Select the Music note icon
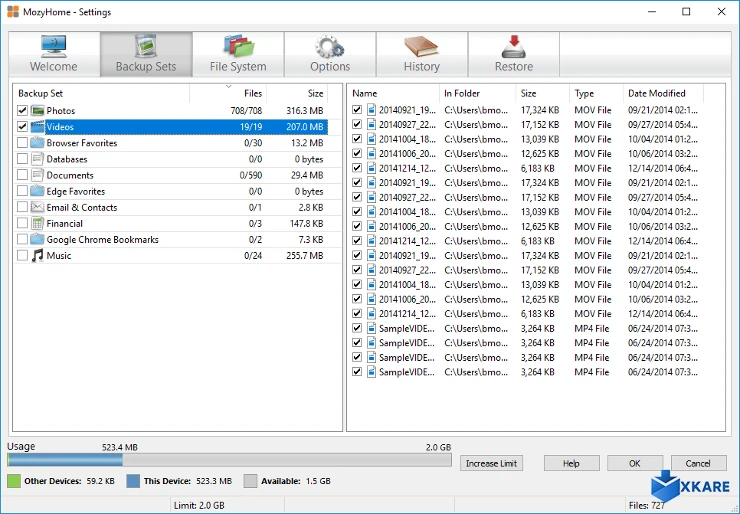This screenshot has height=514, width=740. click(x=38, y=256)
